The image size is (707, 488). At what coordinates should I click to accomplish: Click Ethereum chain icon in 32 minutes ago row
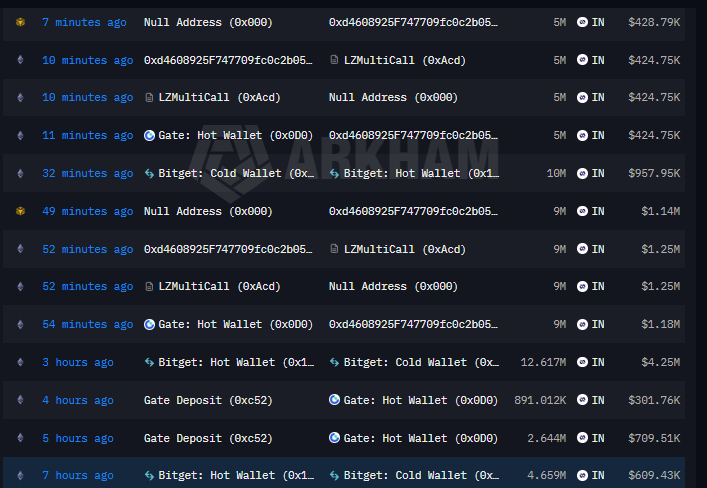[x=20, y=173]
